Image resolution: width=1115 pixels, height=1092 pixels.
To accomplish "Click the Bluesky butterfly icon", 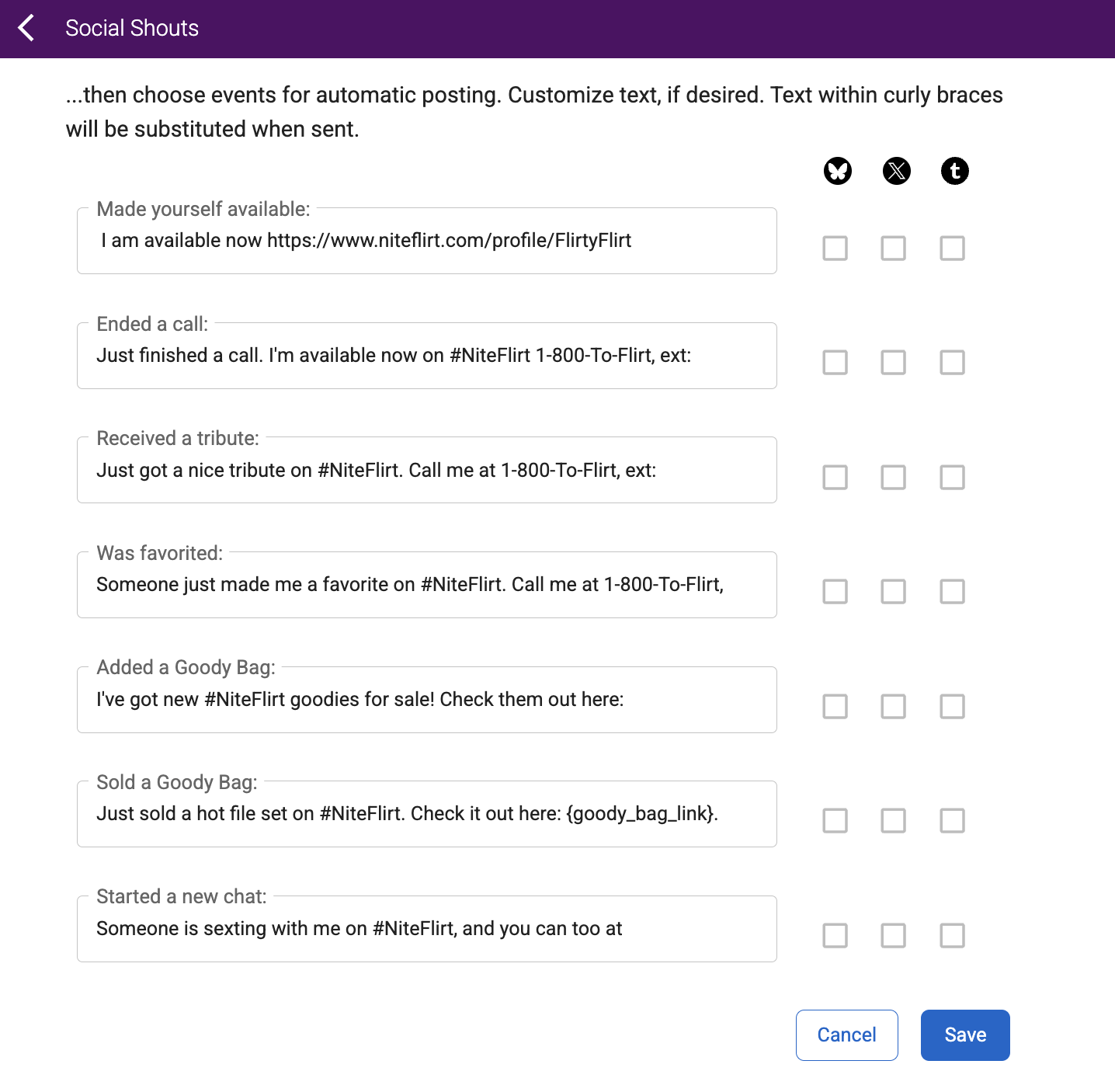I will tap(838, 171).
